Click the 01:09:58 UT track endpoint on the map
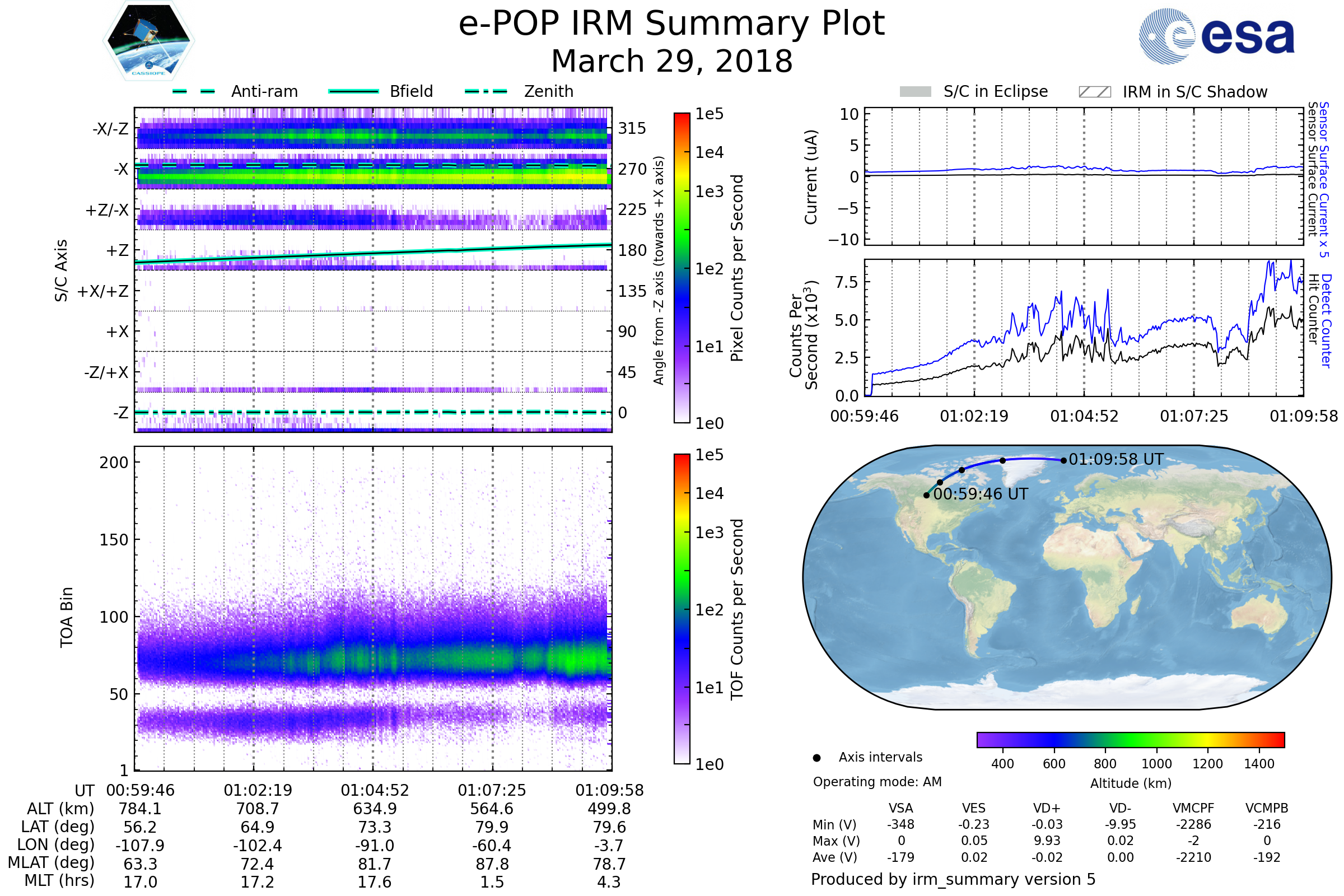The height and width of the screenshot is (896, 1344). [1063, 460]
